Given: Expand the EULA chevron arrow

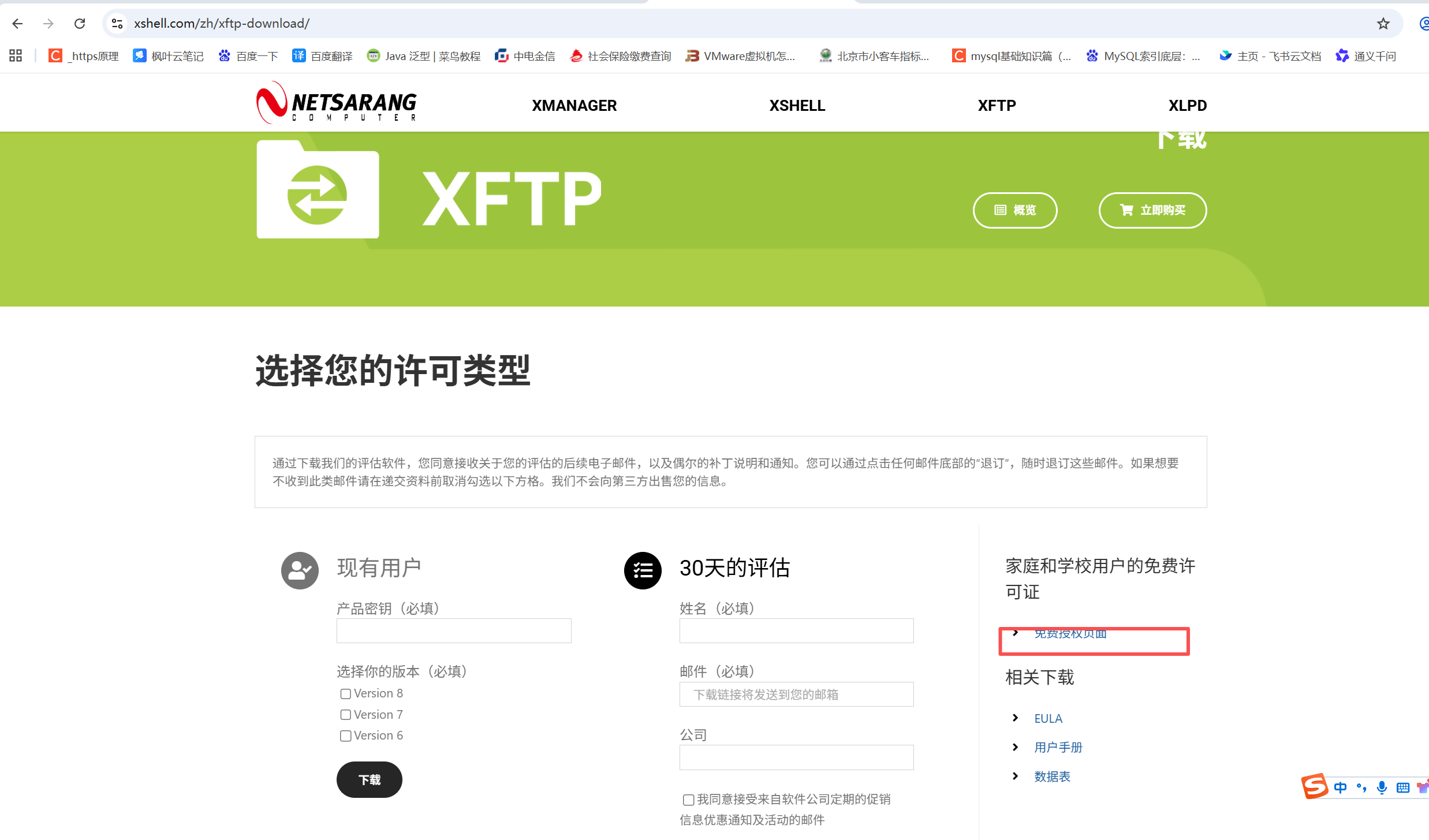Looking at the screenshot, I should pos(1016,718).
